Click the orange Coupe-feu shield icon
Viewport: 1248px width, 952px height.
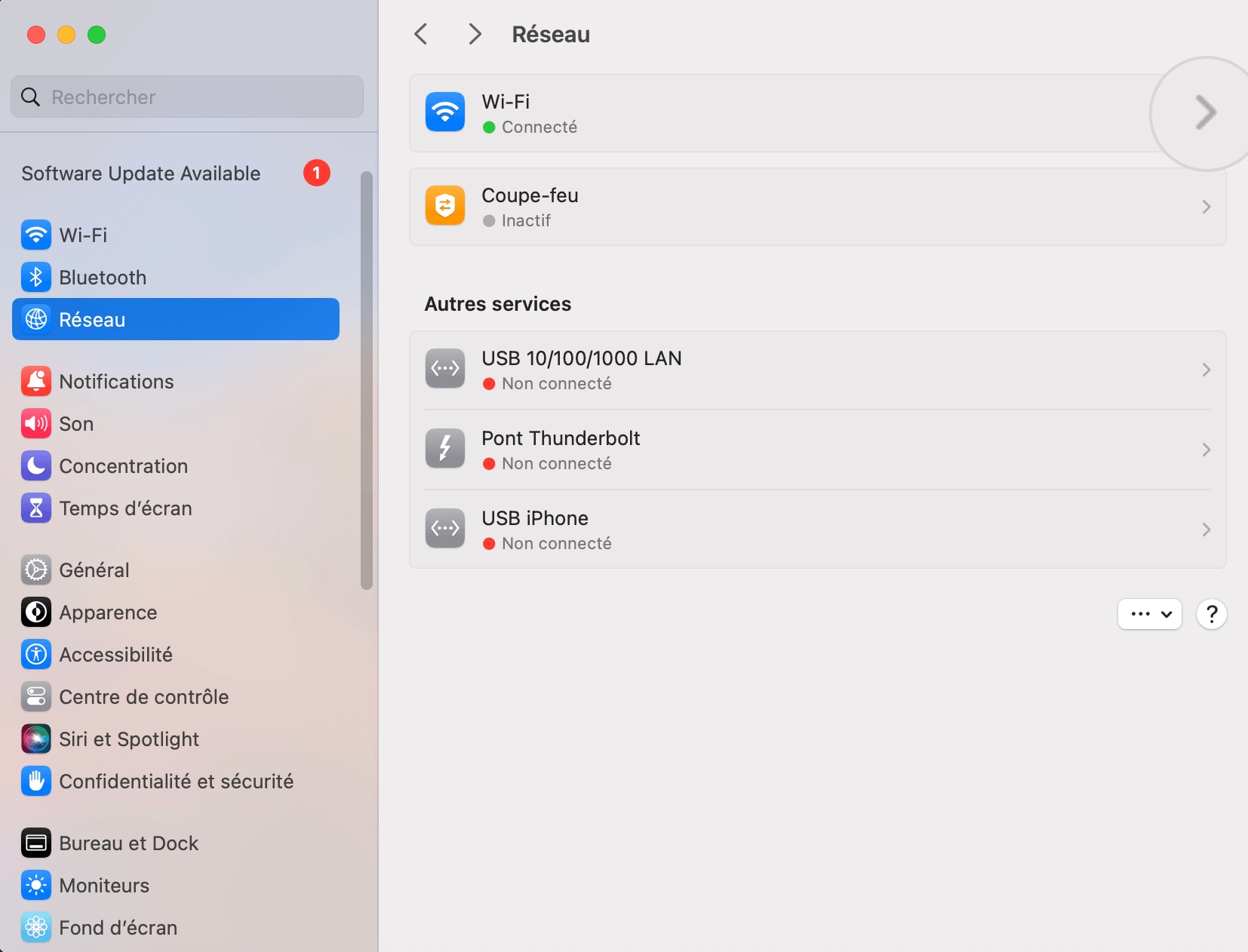pos(445,206)
